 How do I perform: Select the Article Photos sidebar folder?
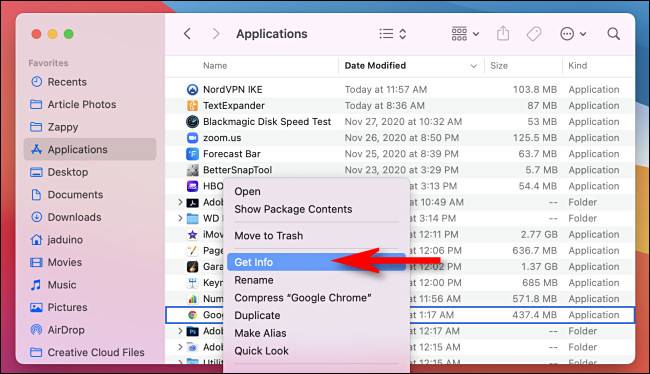click(x=90, y=104)
